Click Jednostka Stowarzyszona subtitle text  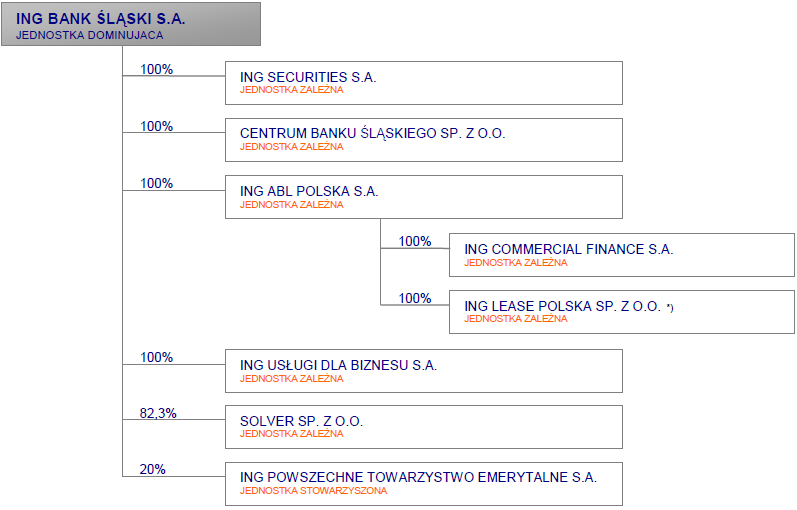(x=313, y=491)
